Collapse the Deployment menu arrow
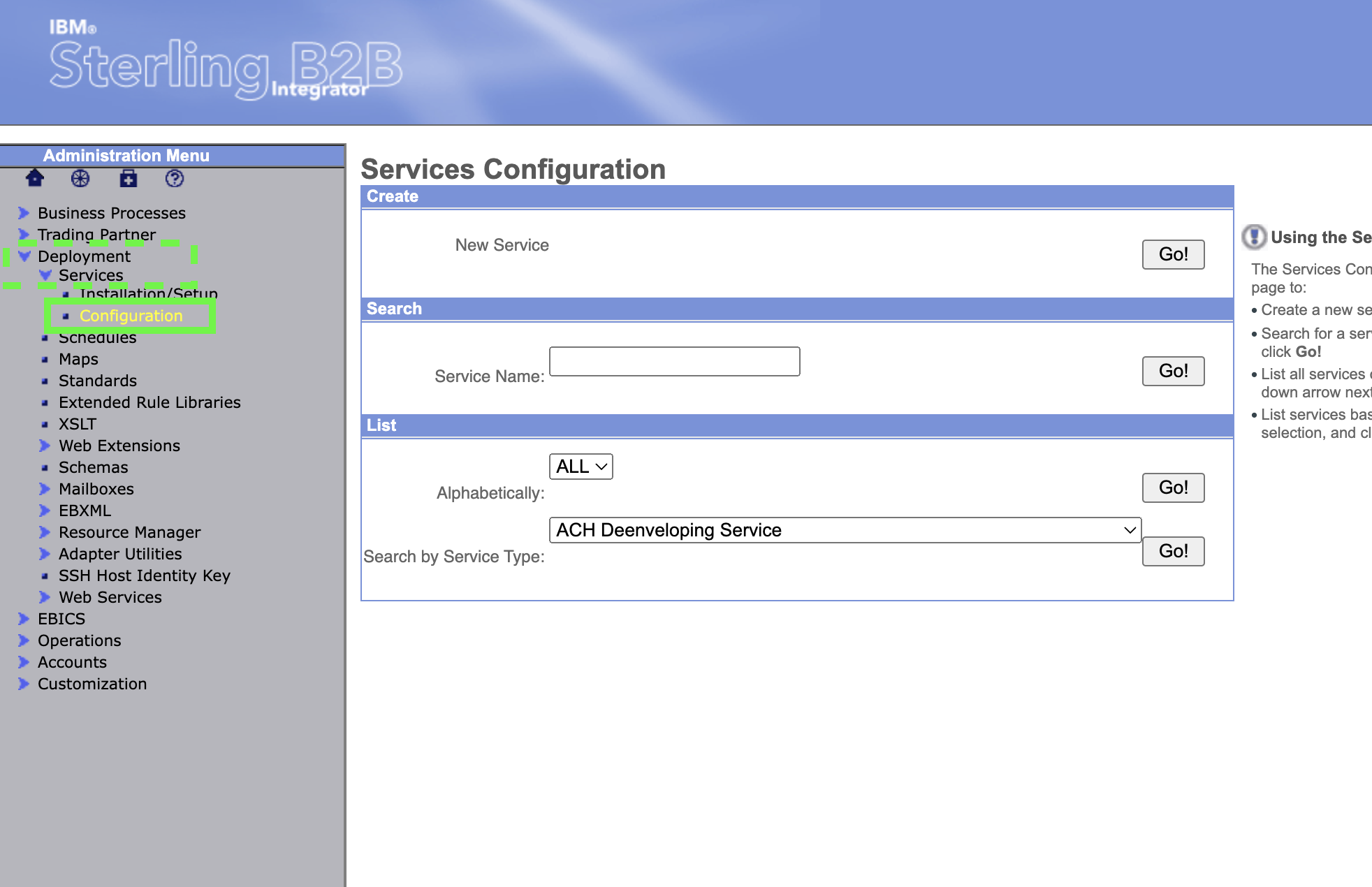 (x=24, y=256)
